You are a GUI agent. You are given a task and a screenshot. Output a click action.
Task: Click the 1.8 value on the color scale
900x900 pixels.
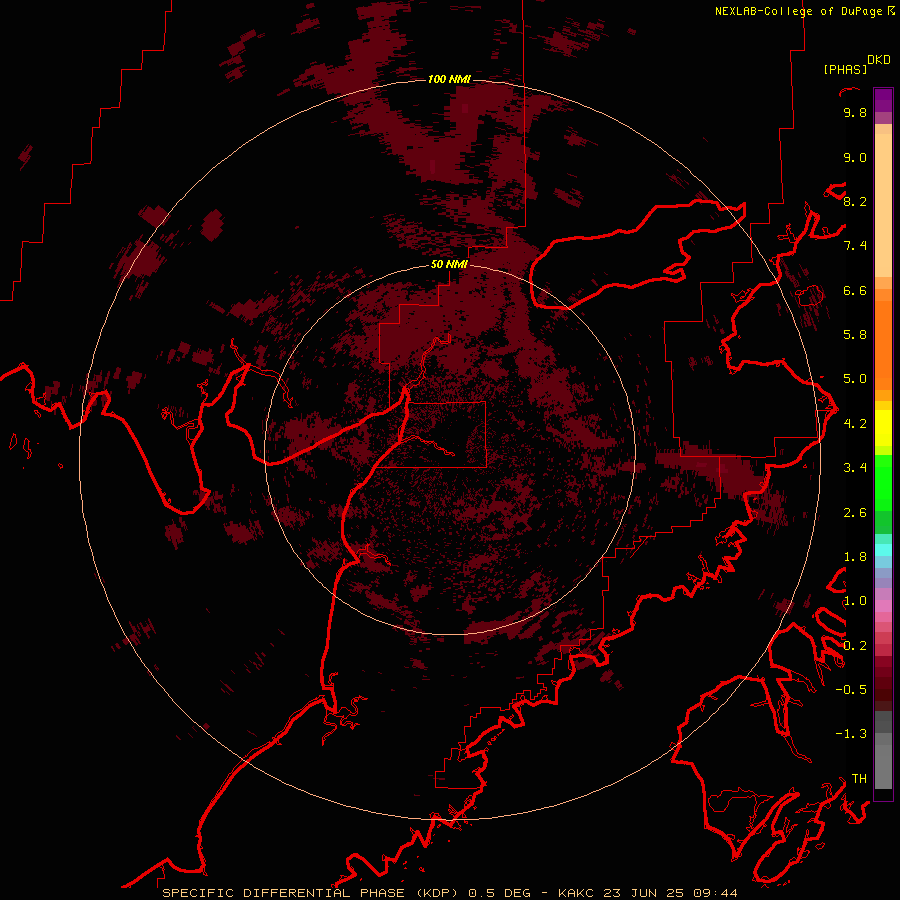coord(855,557)
